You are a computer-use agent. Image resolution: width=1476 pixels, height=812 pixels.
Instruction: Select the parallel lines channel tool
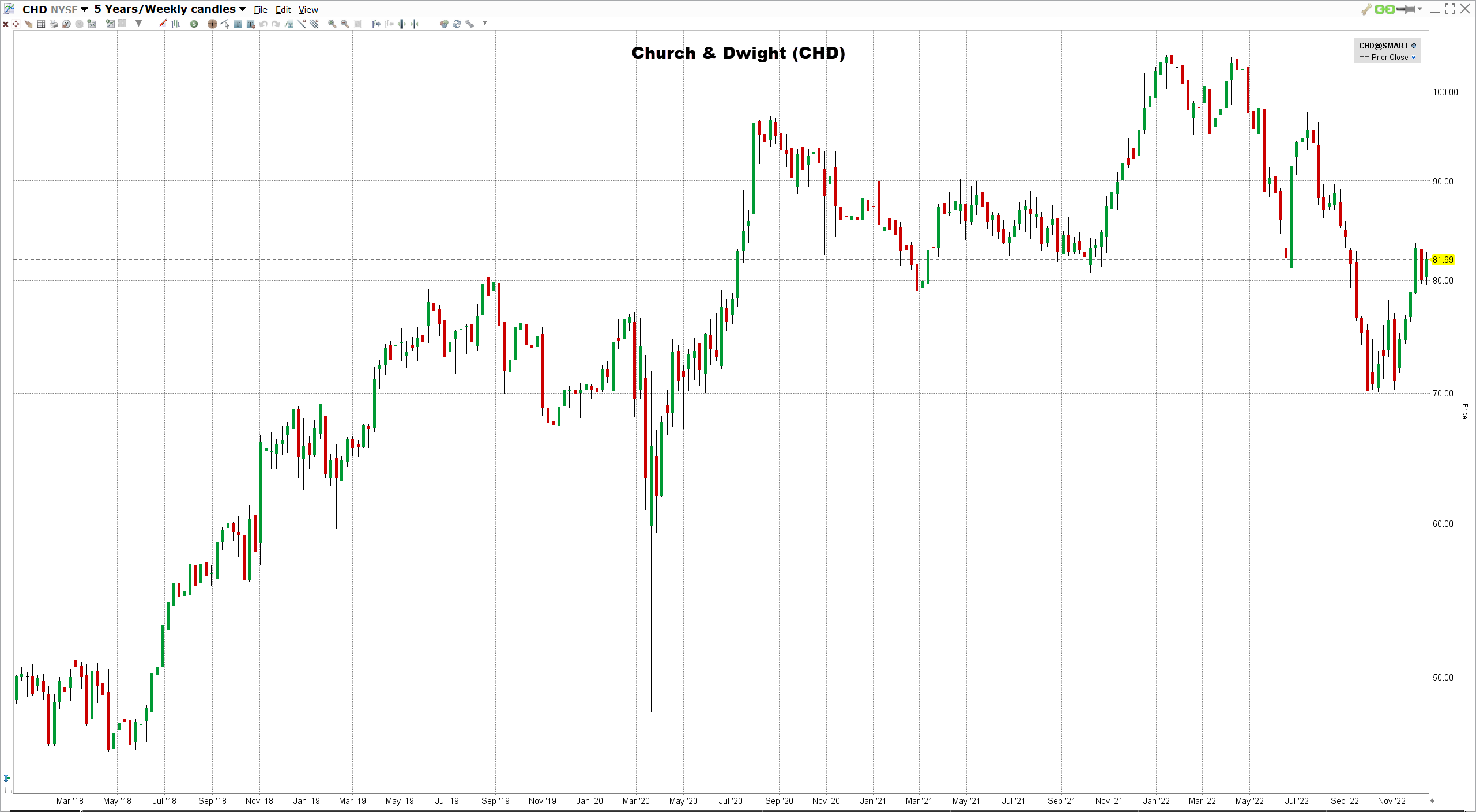[x=314, y=24]
